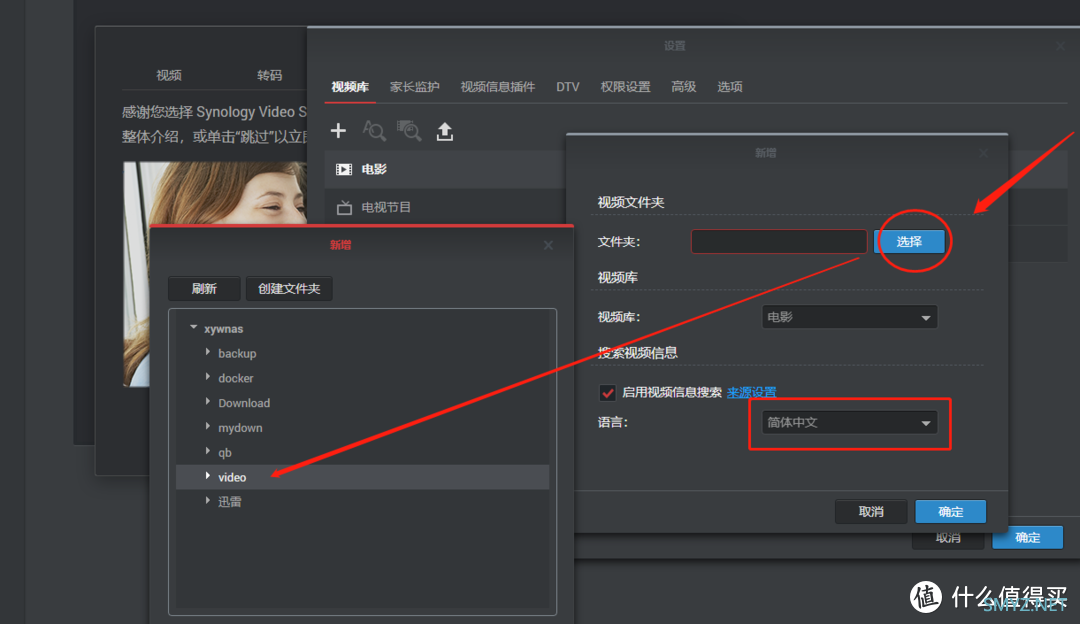Image resolution: width=1080 pixels, height=624 pixels.
Task: Select the qb folder name
Action: [x=225, y=453]
